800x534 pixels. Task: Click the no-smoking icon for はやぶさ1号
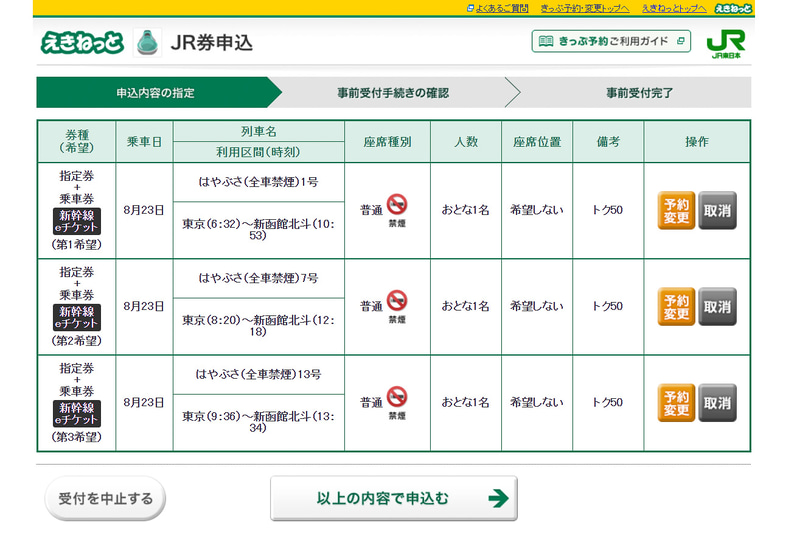pyautogui.click(x=396, y=205)
